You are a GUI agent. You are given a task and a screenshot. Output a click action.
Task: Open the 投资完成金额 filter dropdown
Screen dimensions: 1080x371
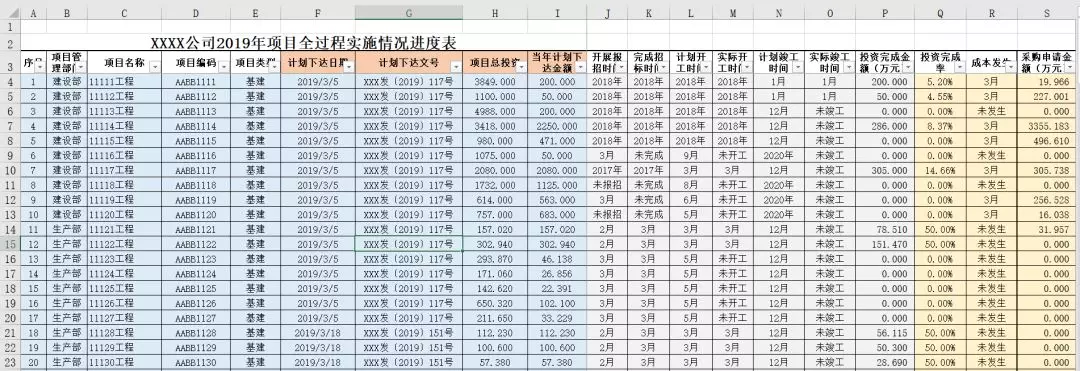[x=907, y=67]
